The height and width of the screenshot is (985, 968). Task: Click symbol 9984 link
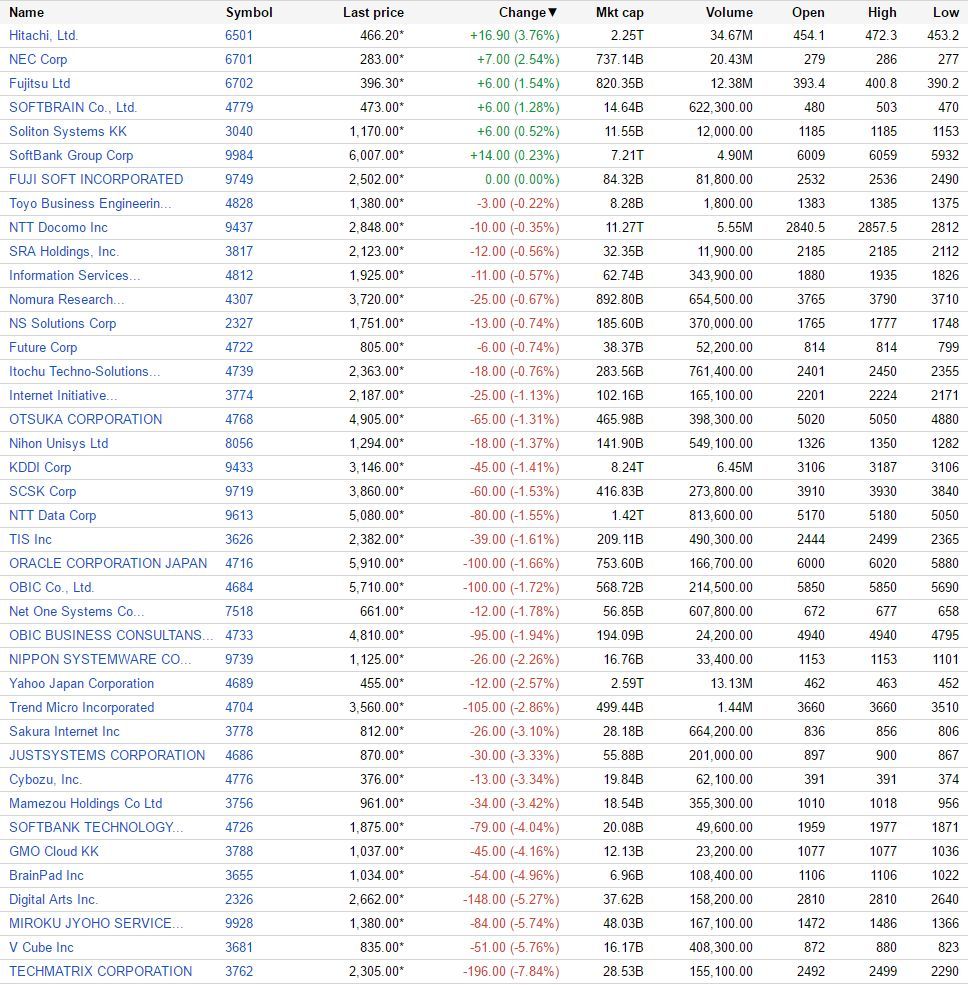[239, 155]
